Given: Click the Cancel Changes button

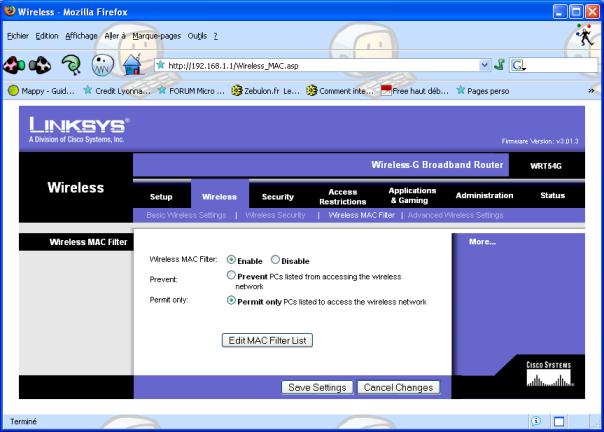Looking at the screenshot, I should click(398, 387).
